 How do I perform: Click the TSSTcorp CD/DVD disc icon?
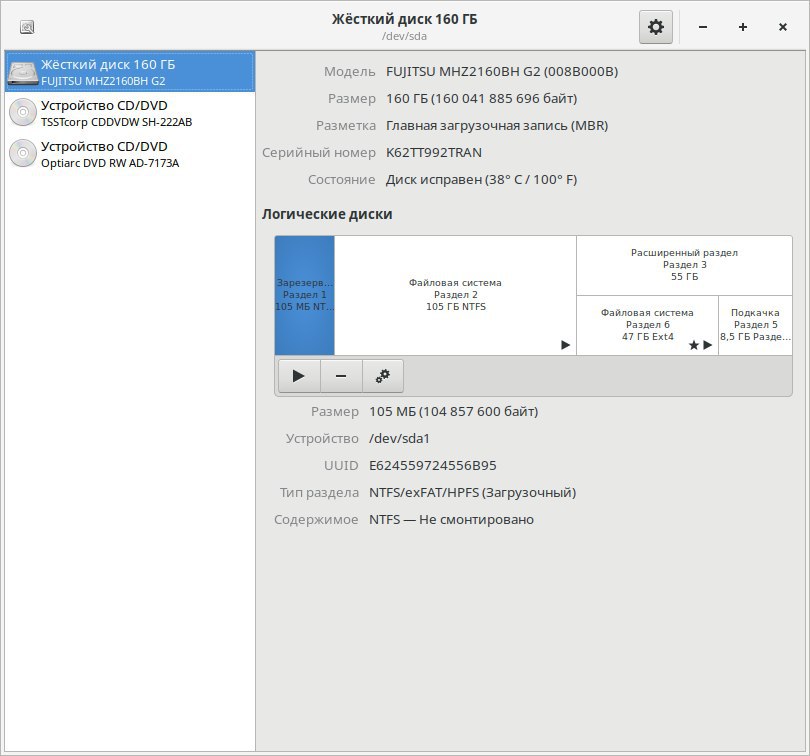[x=23, y=113]
